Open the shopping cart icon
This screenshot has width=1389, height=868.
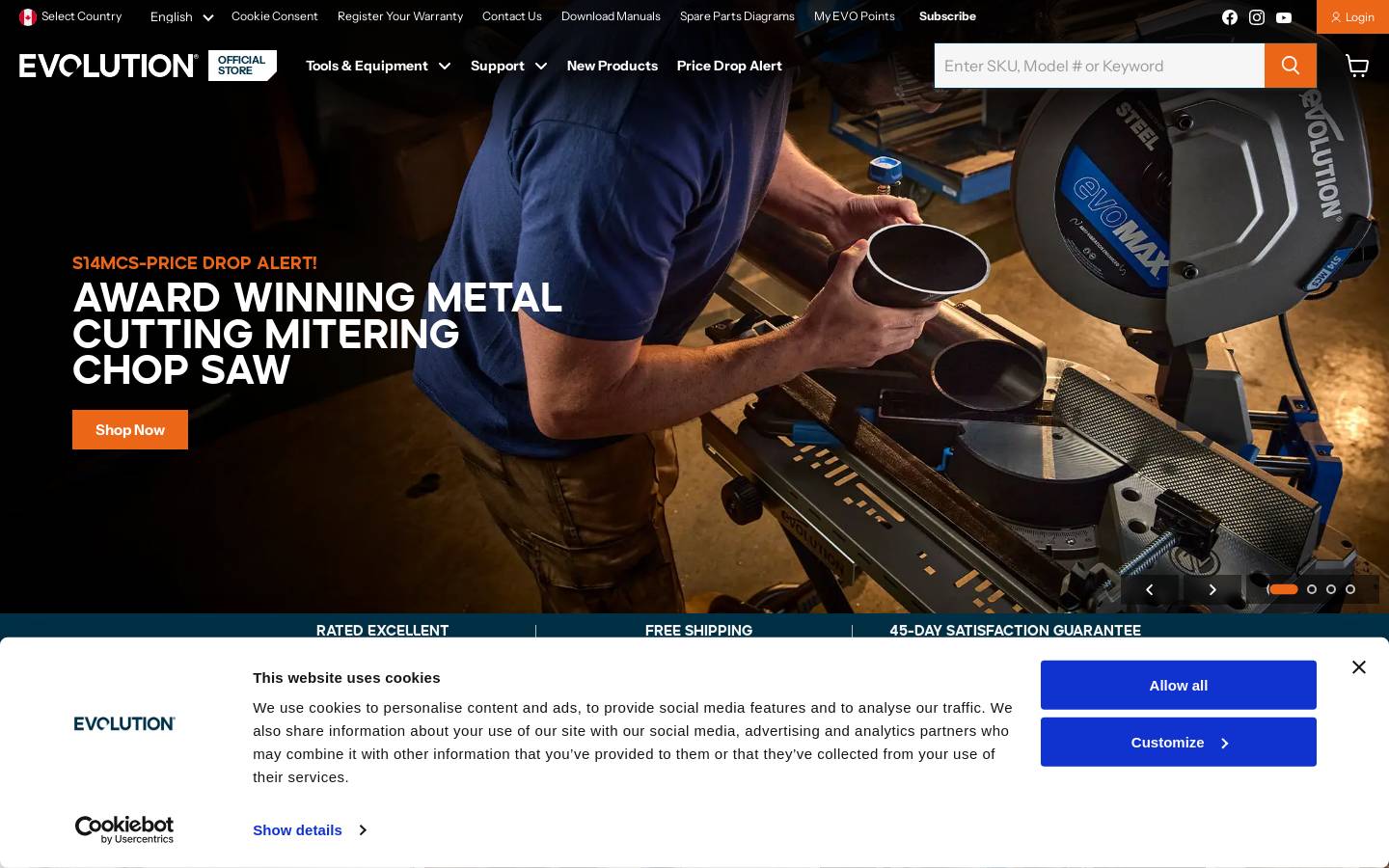tap(1357, 66)
